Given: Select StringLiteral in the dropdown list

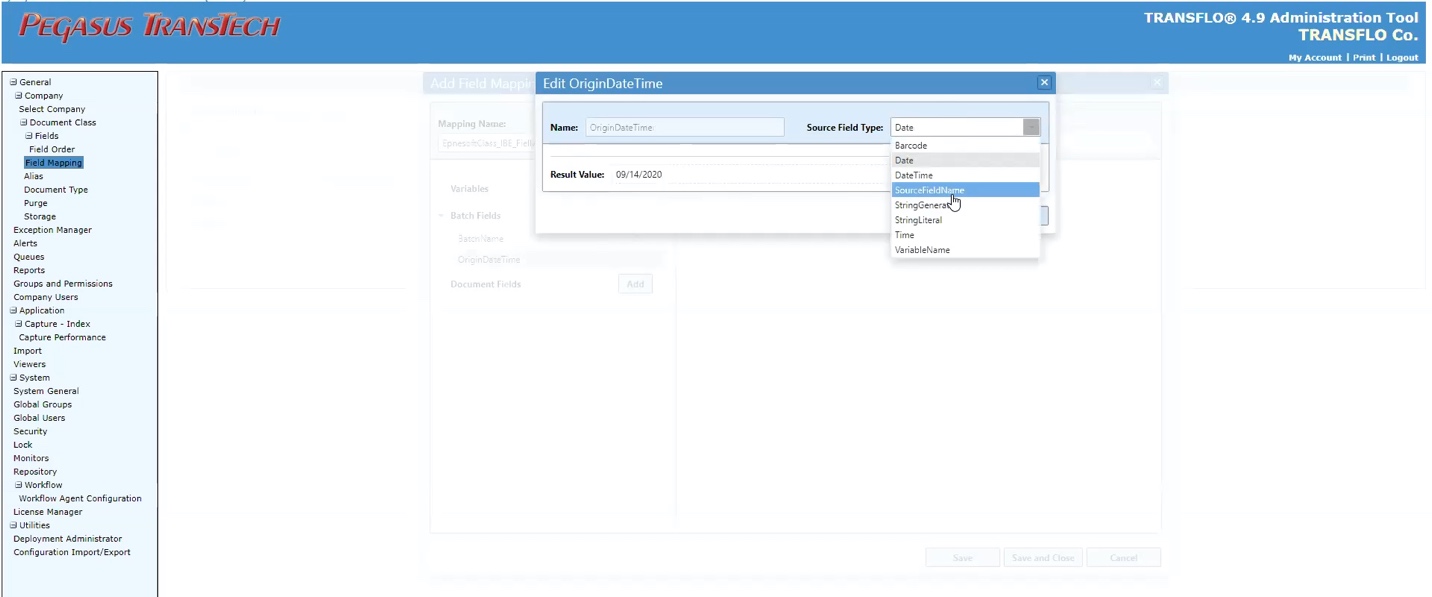Looking at the screenshot, I should (x=965, y=220).
